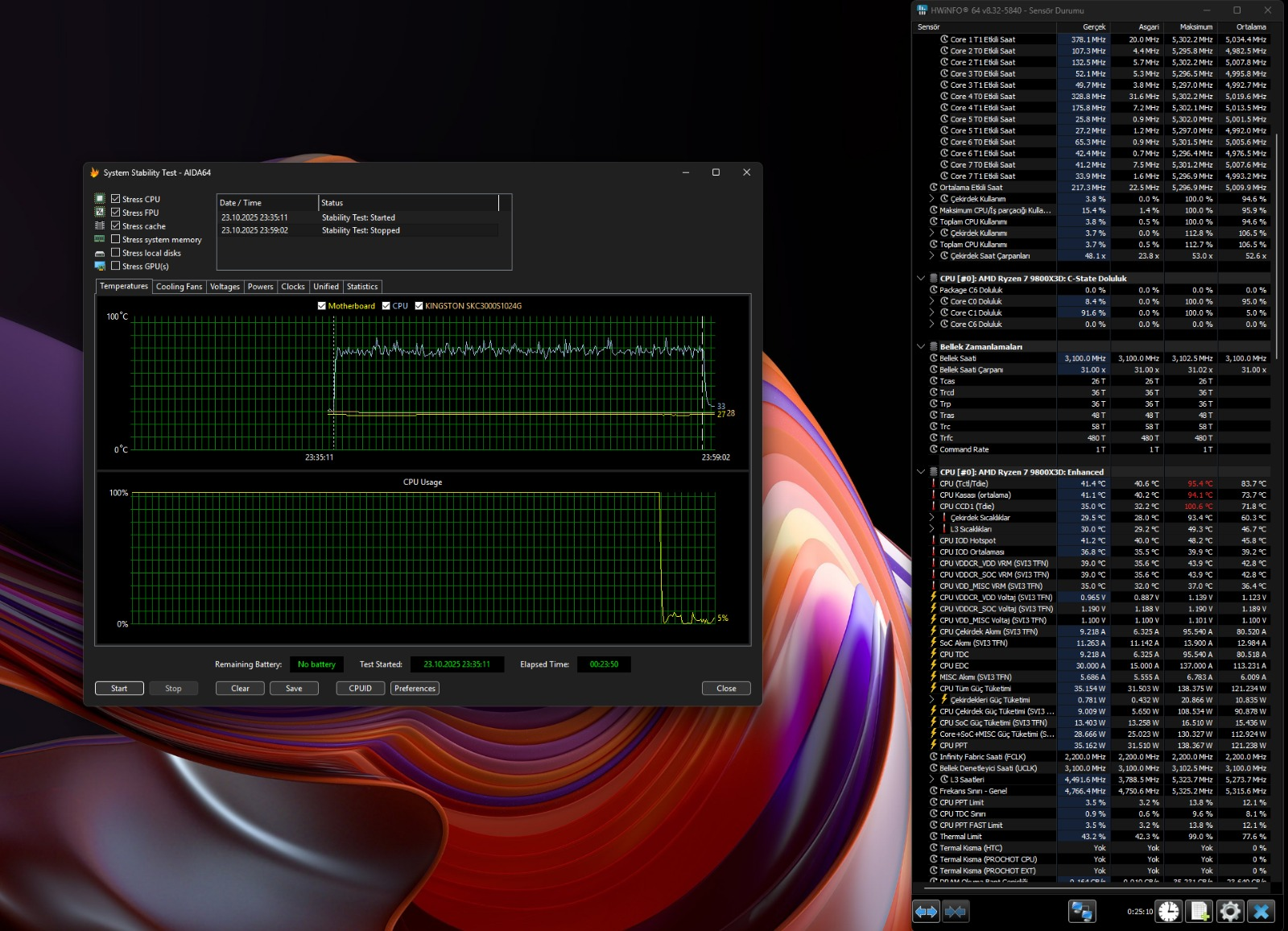Collapse the C-State Doluluk sensor group
1288x931 pixels.
[921, 279]
